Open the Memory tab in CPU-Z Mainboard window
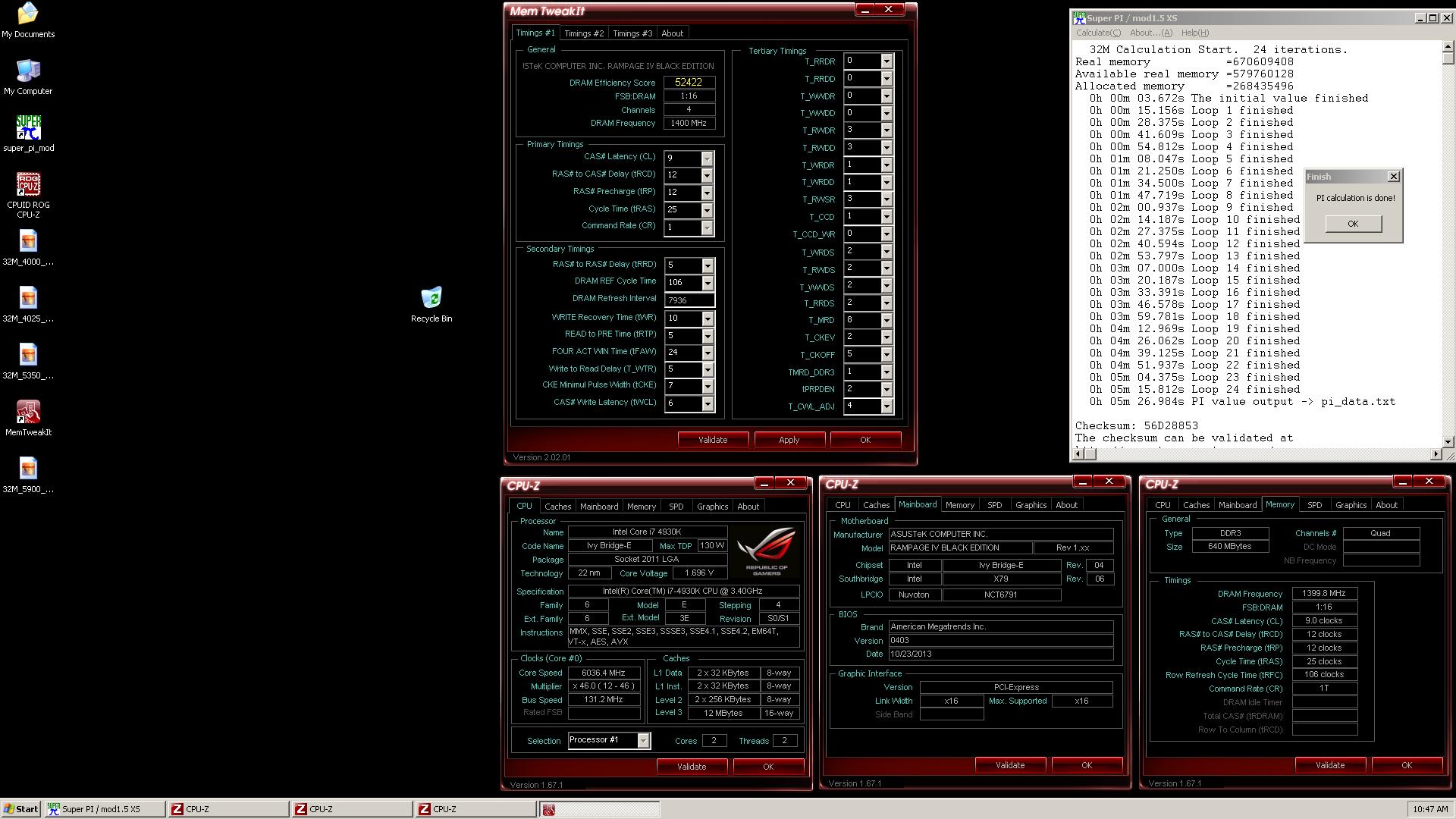The width and height of the screenshot is (1456, 819). point(959,505)
